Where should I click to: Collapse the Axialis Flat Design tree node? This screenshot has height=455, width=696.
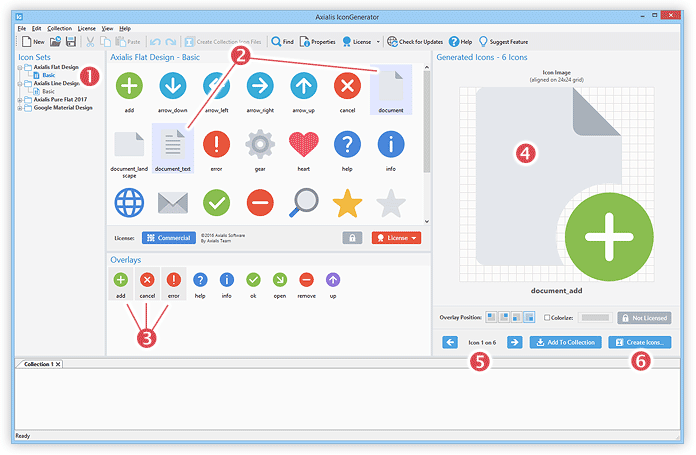[x=20, y=67]
